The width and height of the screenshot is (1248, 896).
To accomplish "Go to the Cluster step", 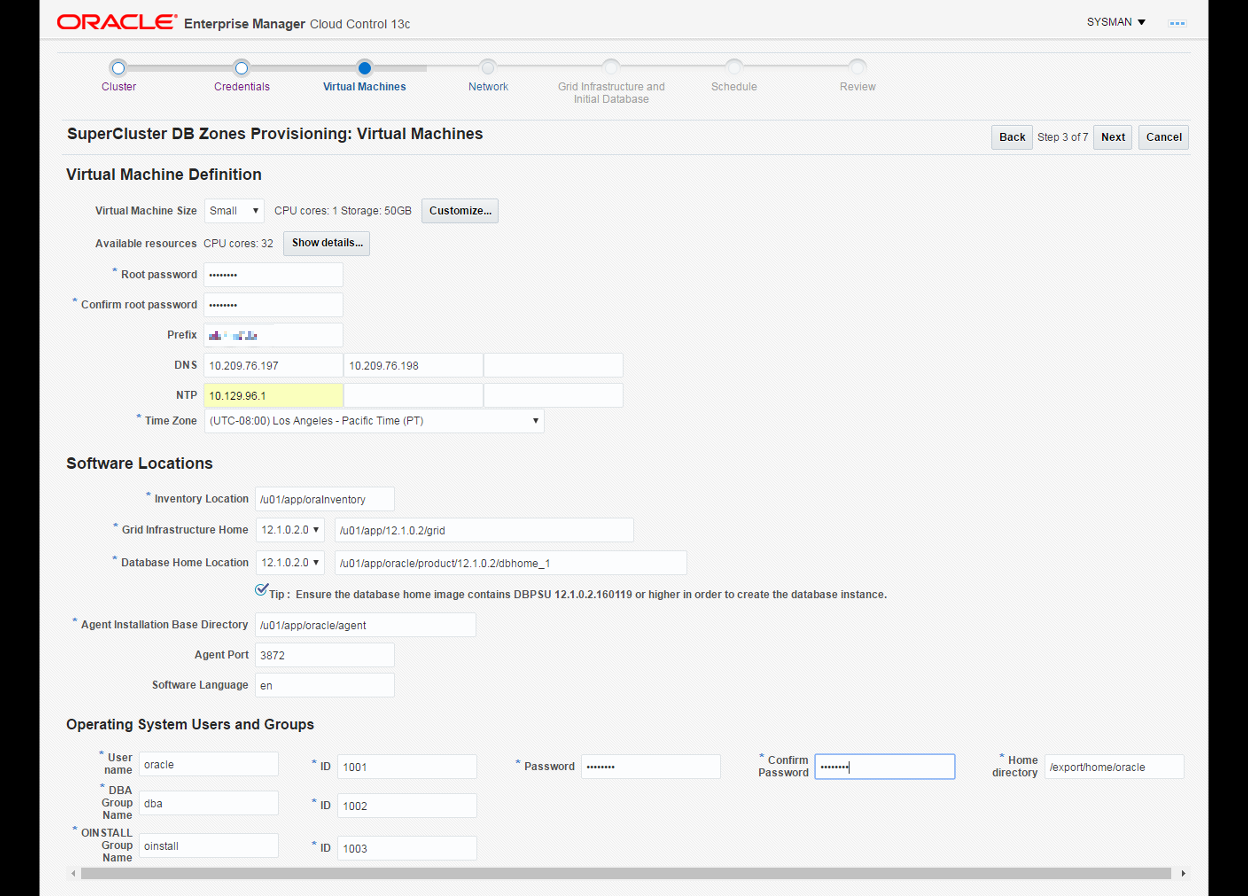I will point(119,87).
